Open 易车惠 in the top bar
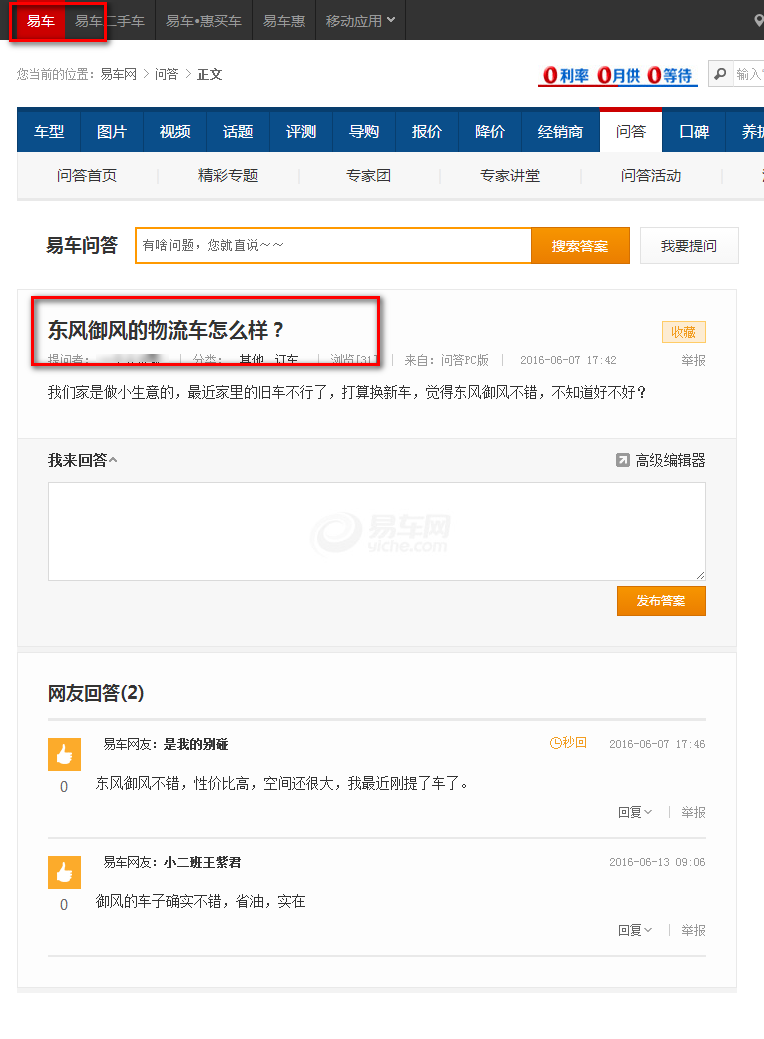Screen dimensions: 764x1039 (284, 21)
